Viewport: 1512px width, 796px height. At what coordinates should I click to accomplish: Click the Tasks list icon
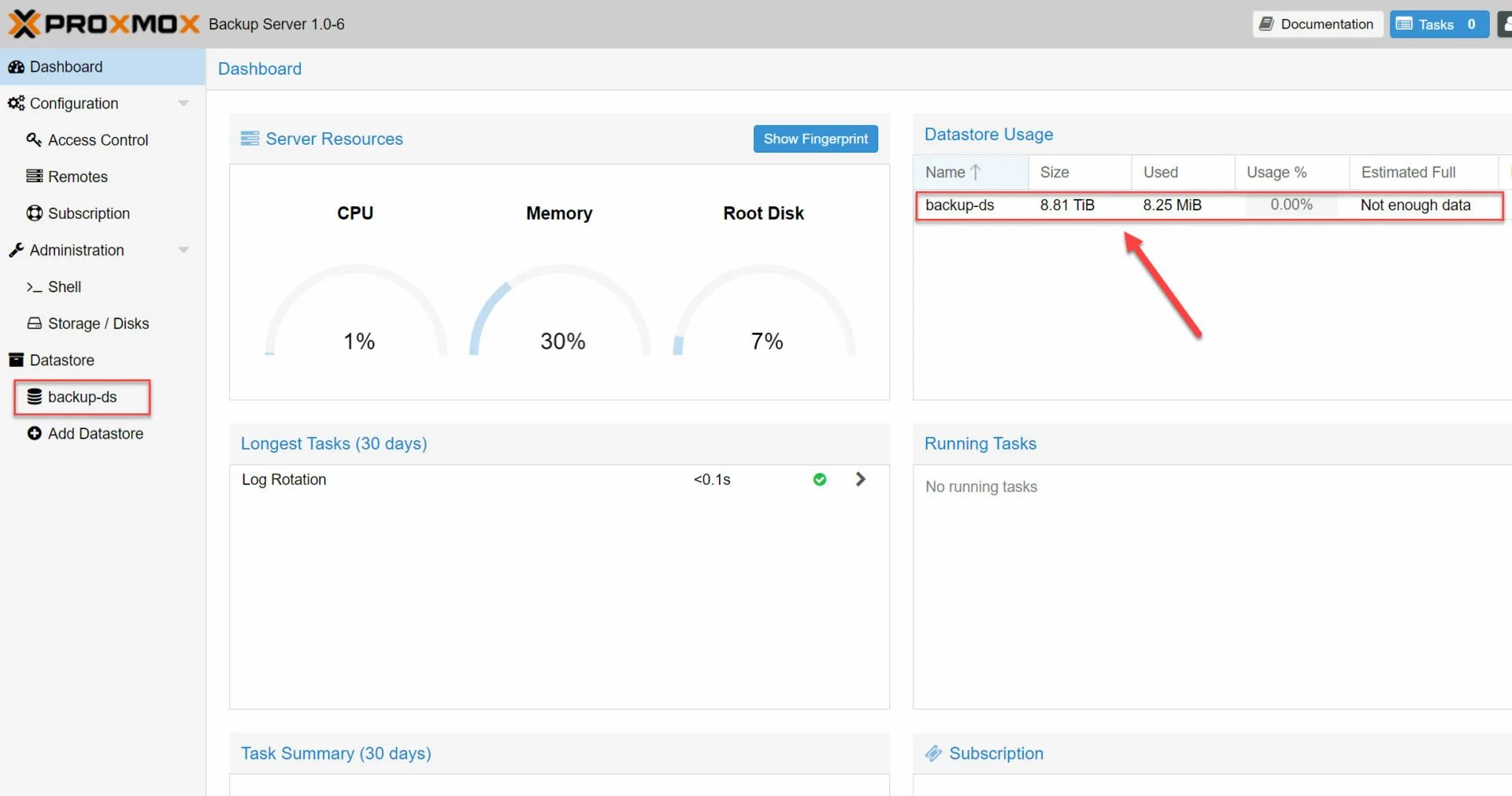(1404, 24)
